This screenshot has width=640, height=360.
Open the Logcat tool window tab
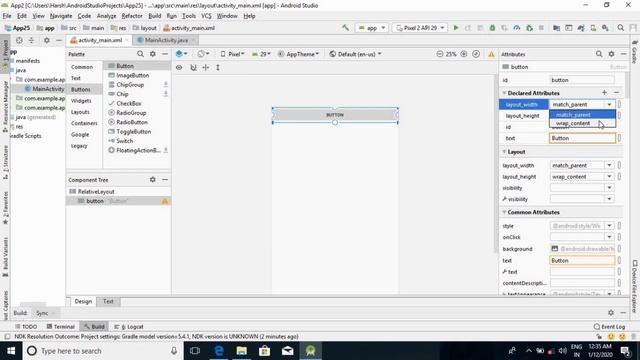click(129, 327)
